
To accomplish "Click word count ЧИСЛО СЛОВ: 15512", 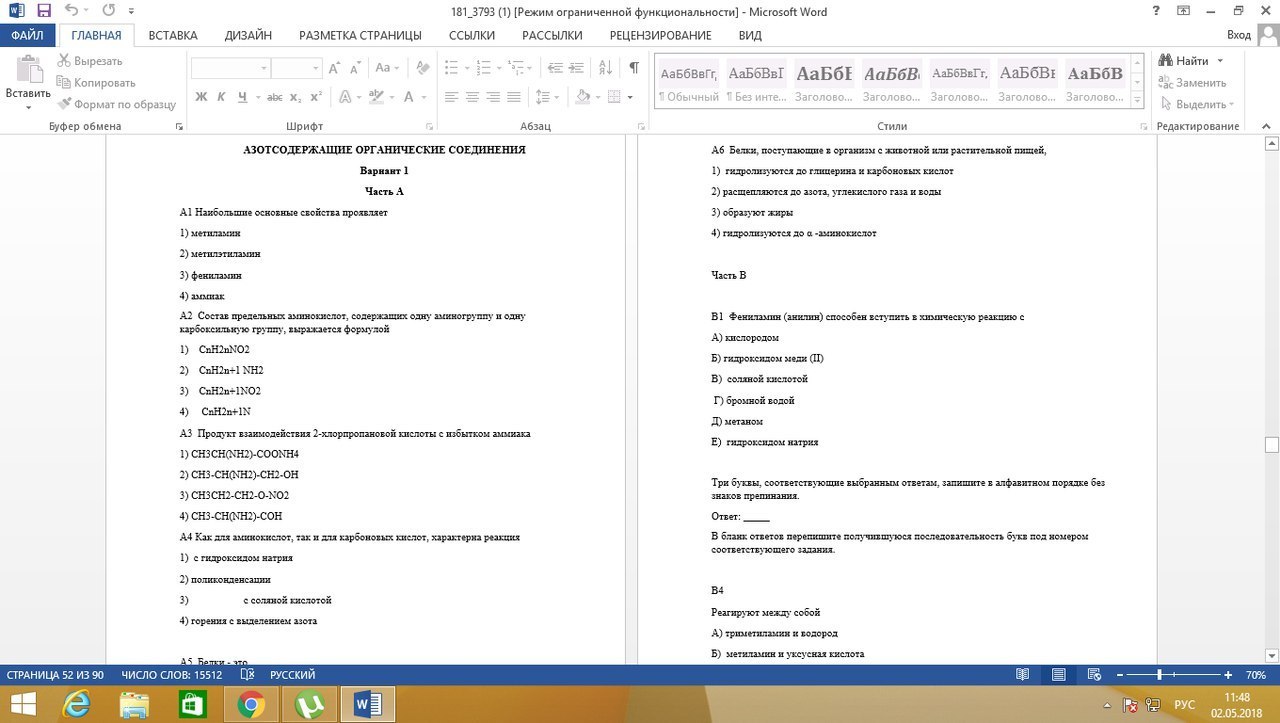I will click(171, 675).
